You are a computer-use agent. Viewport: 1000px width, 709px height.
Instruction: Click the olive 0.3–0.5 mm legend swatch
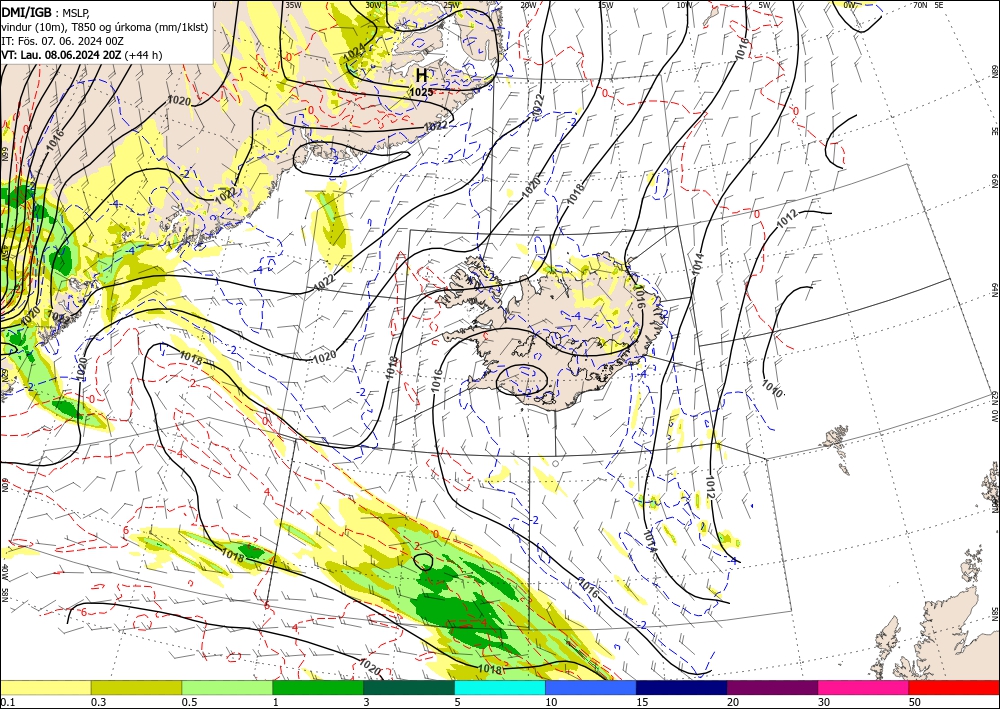coord(136,687)
